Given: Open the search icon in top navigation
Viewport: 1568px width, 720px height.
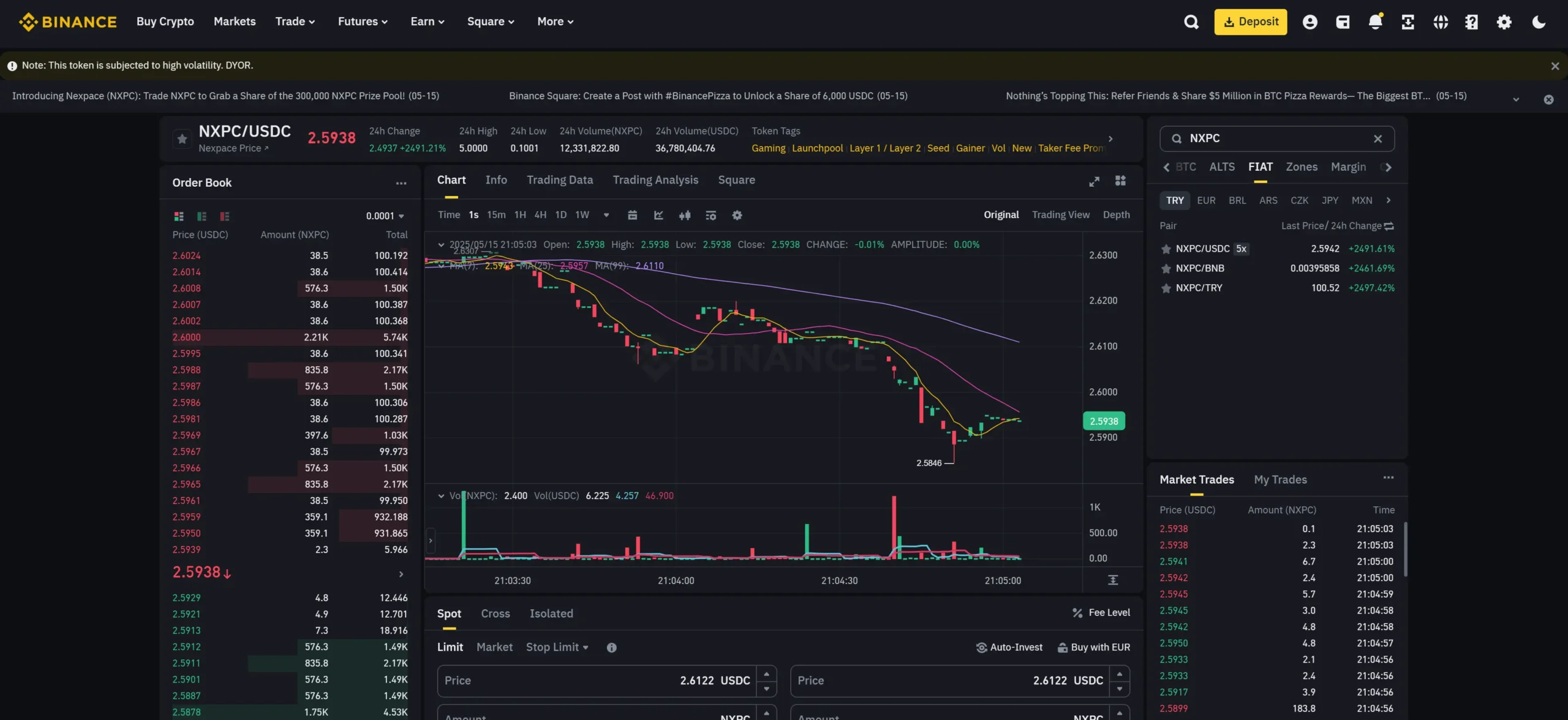Looking at the screenshot, I should [x=1191, y=21].
